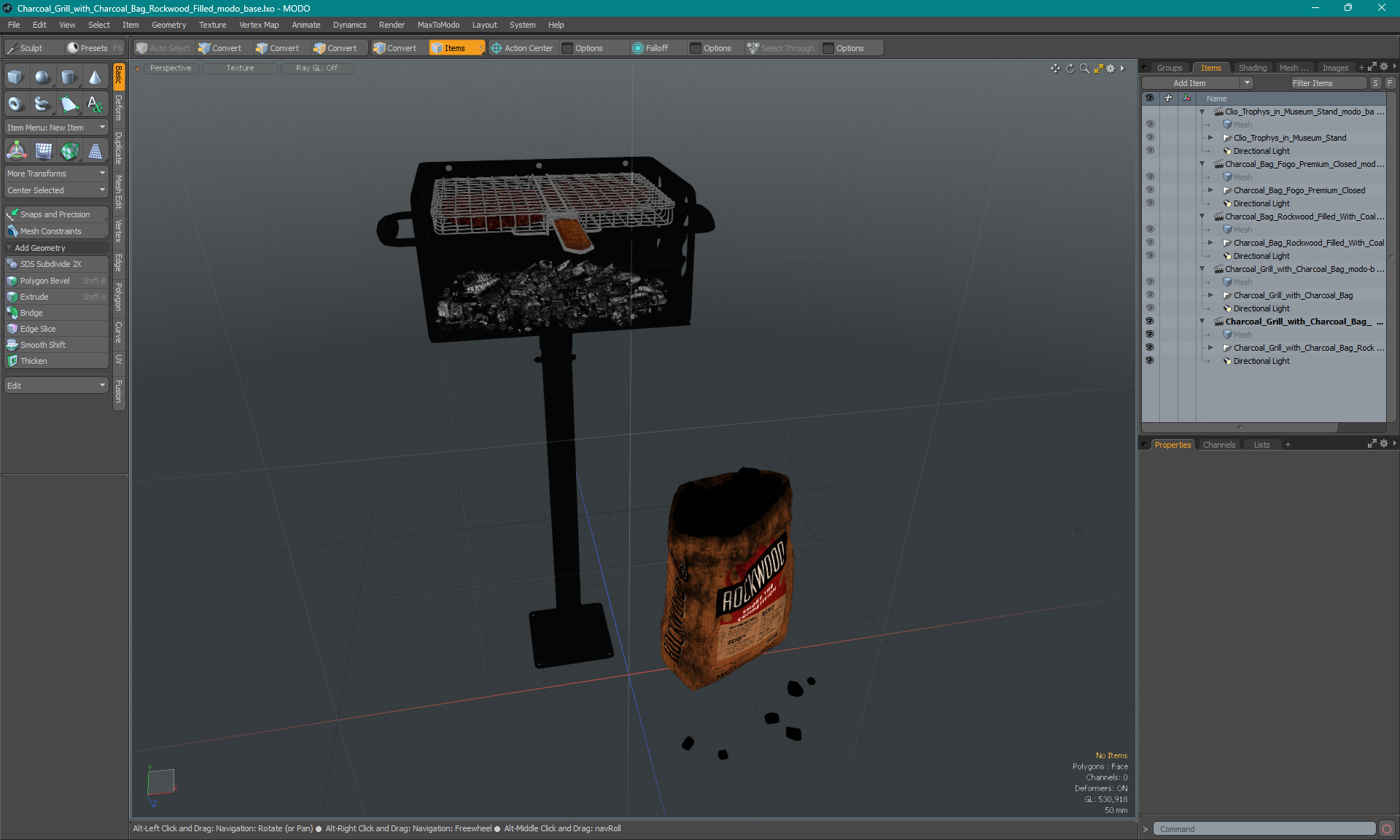Expand the Charcoal_Bag_Fogo_Premium_Closed group

(1212, 190)
